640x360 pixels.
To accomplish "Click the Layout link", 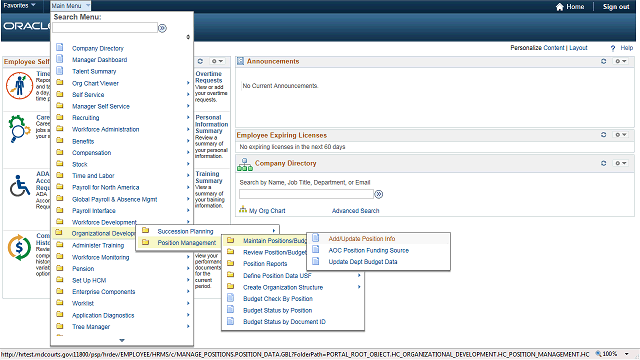I will click(x=578, y=48).
